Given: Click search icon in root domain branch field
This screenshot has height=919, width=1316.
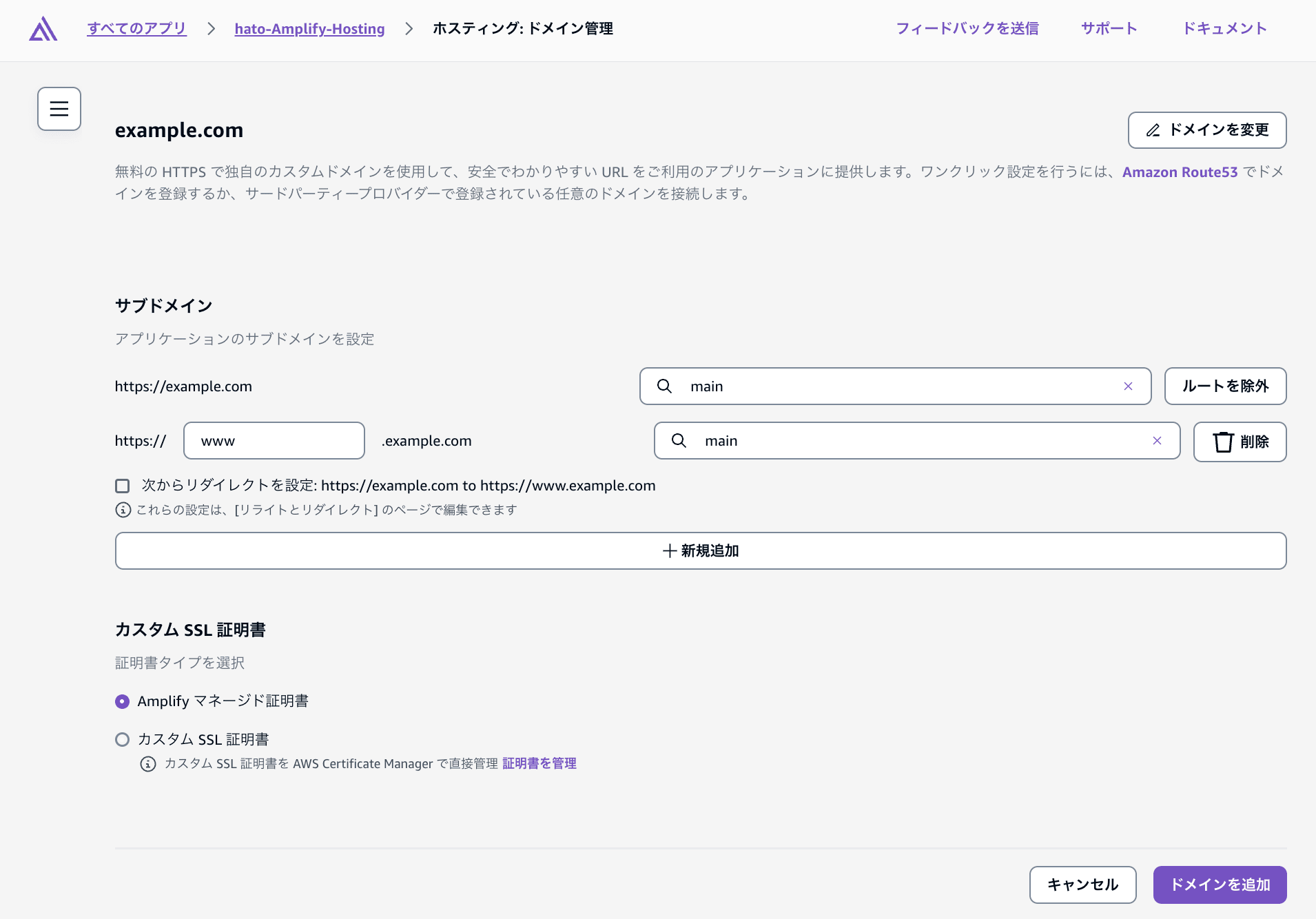Looking at the screenshot, I should click(664, 386).
